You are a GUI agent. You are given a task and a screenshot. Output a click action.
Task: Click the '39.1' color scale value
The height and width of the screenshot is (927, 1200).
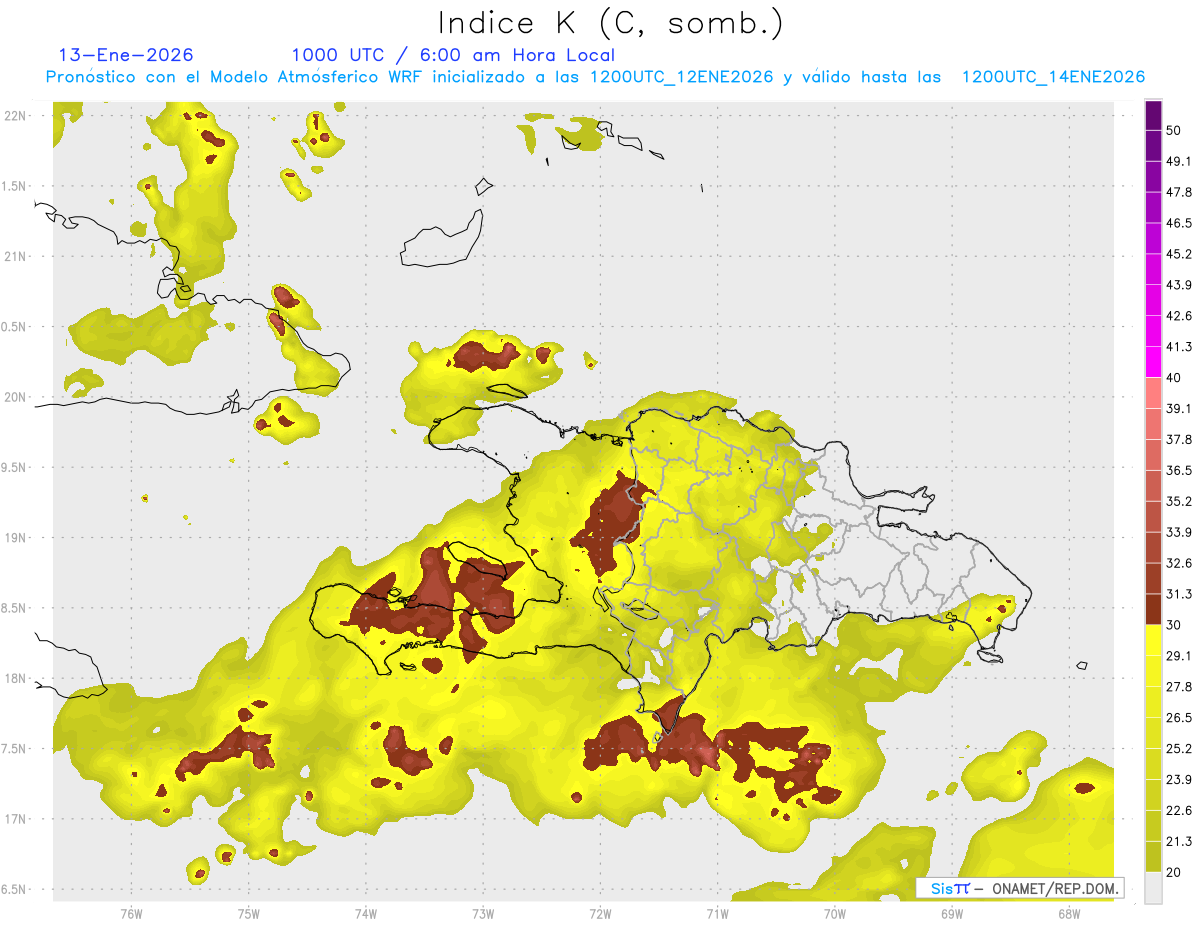click(x=1179, y=409)
